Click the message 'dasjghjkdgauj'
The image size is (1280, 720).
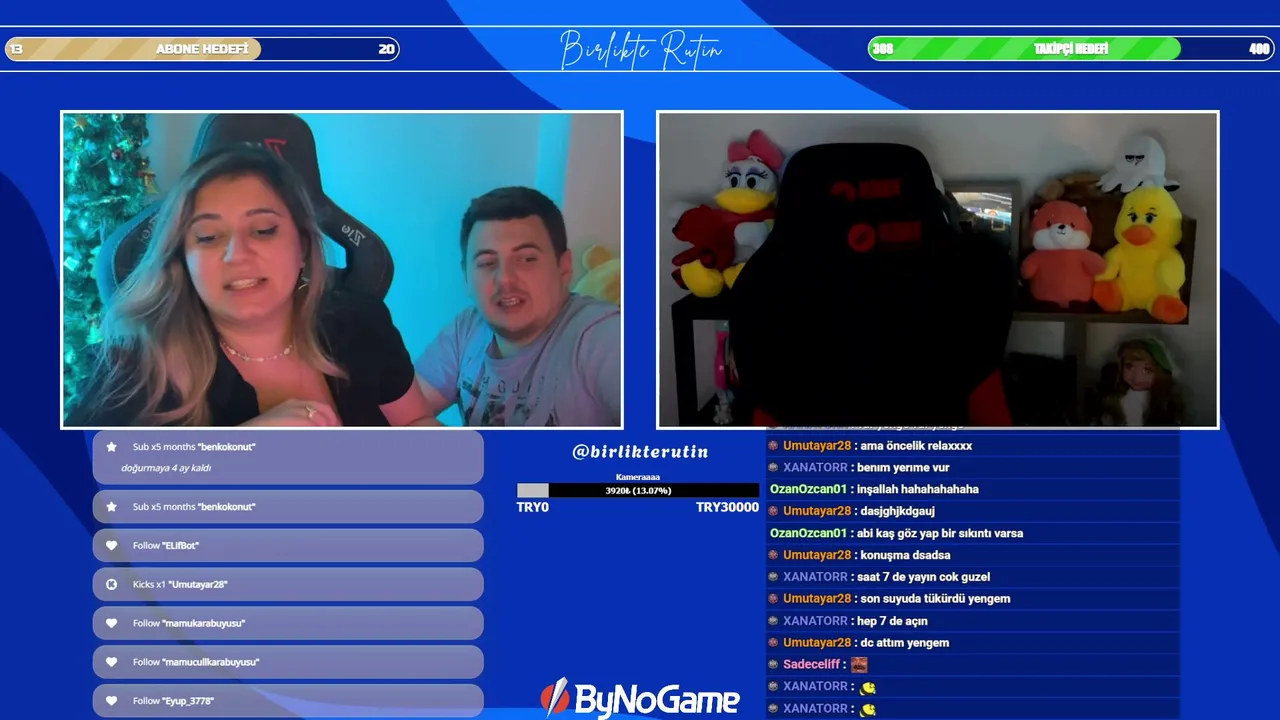point(898,511)
